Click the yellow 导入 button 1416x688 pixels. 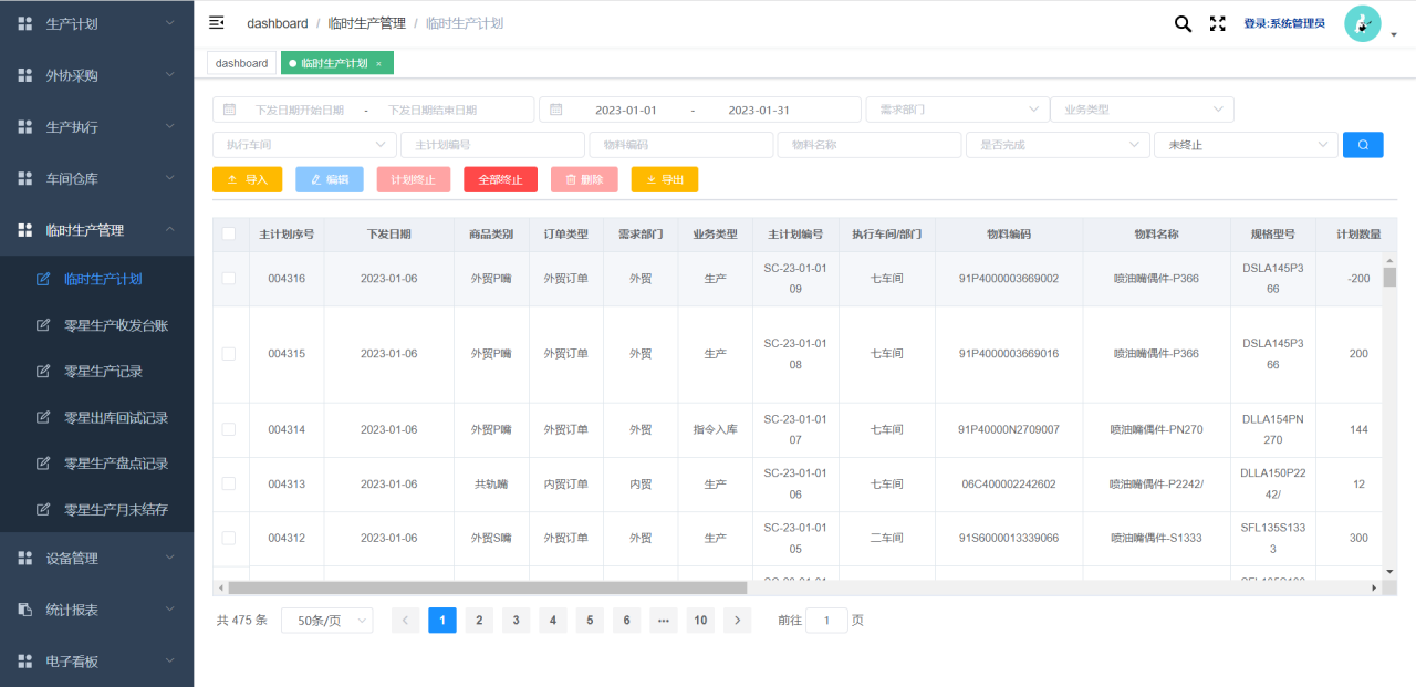[x=247, y=180]
